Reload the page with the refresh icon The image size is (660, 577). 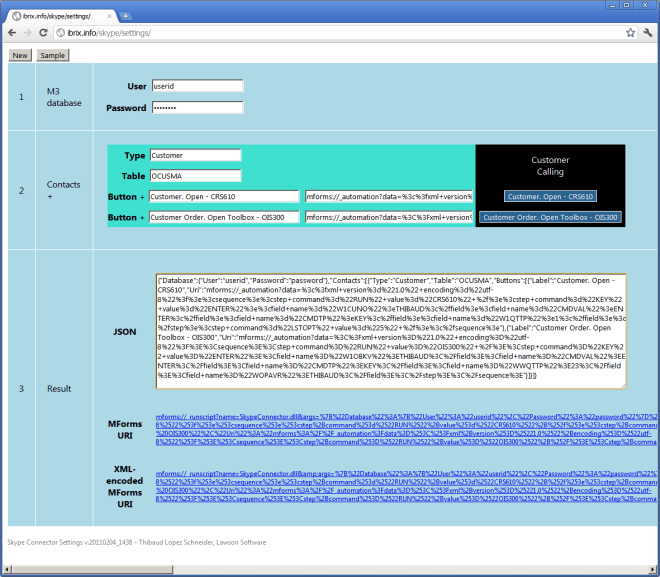[46, 33]
